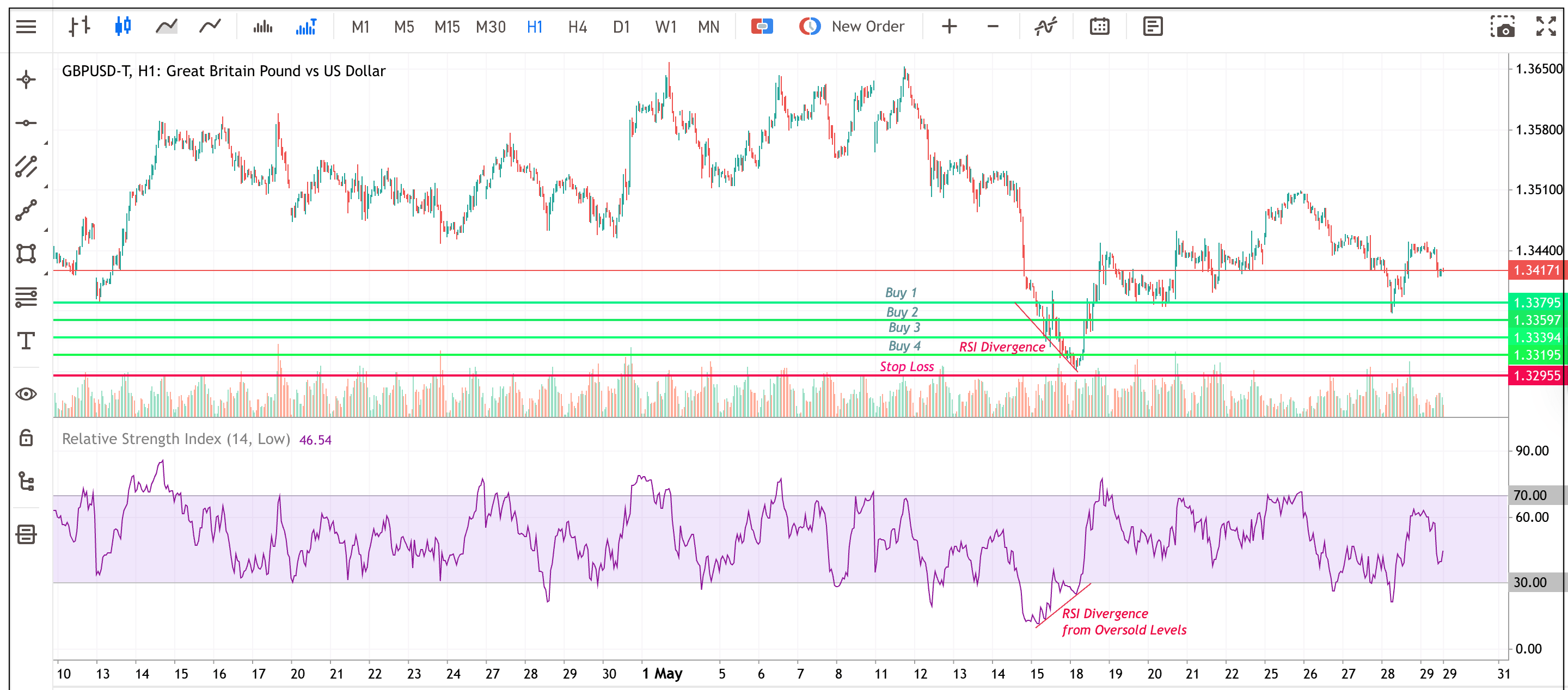Screen dimensions: 1568x690
Task: Select the Stop Loss 1.32955 price label
Action: pos(1538,375)
